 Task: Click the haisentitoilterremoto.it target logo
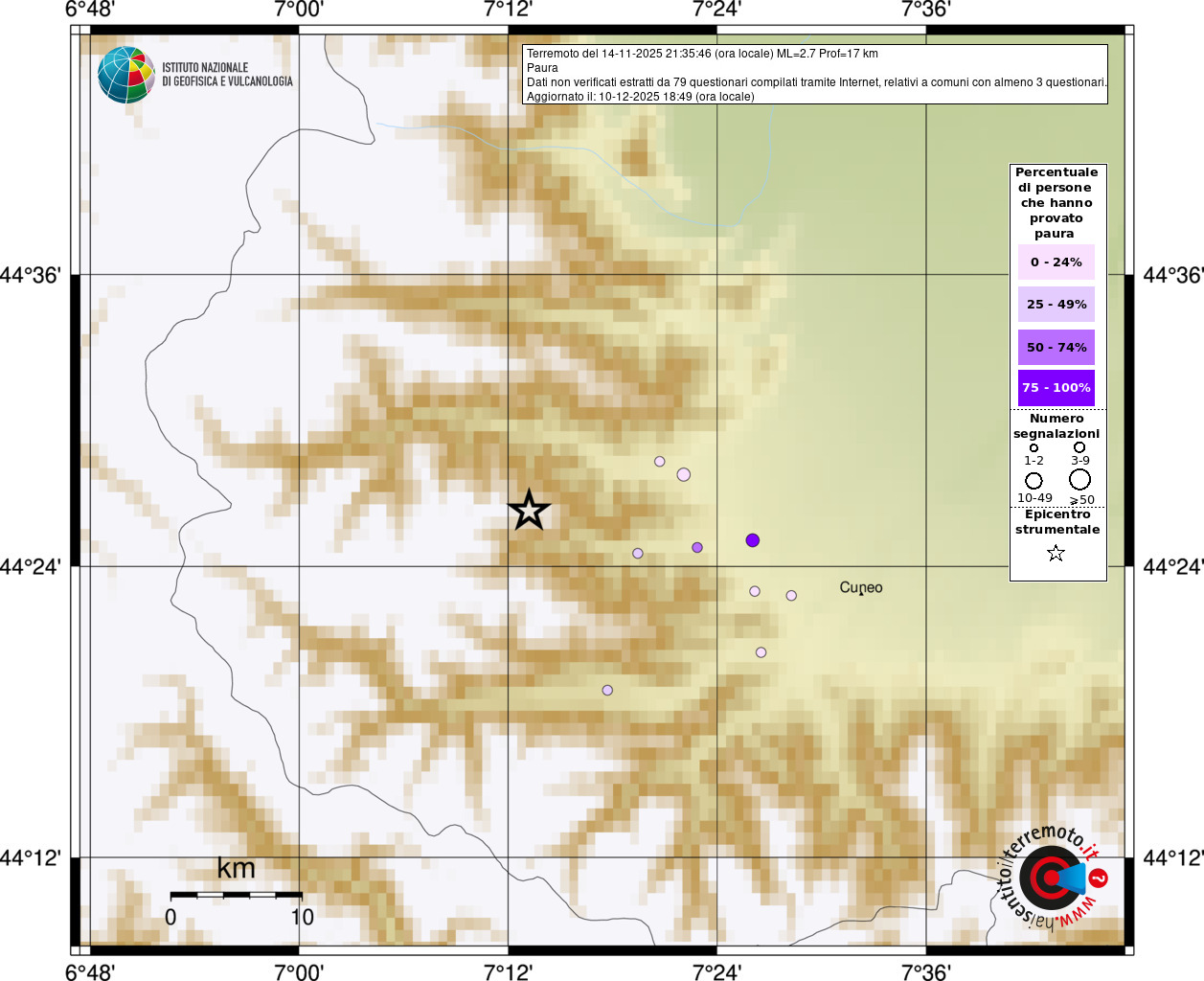1050,877
